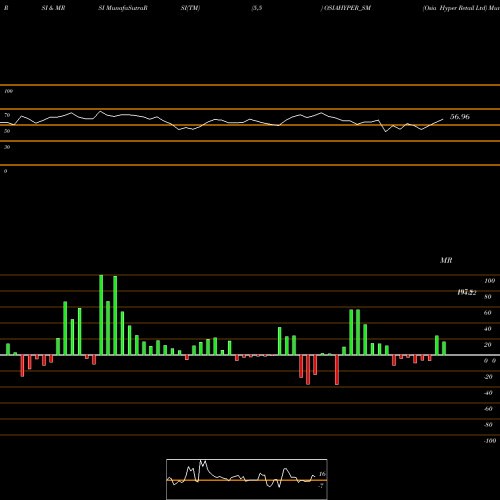Image resolution: width=500 pixels, height=500 pixels.
Task: Click the -100 label on MR axis
Action: (490, 441)
